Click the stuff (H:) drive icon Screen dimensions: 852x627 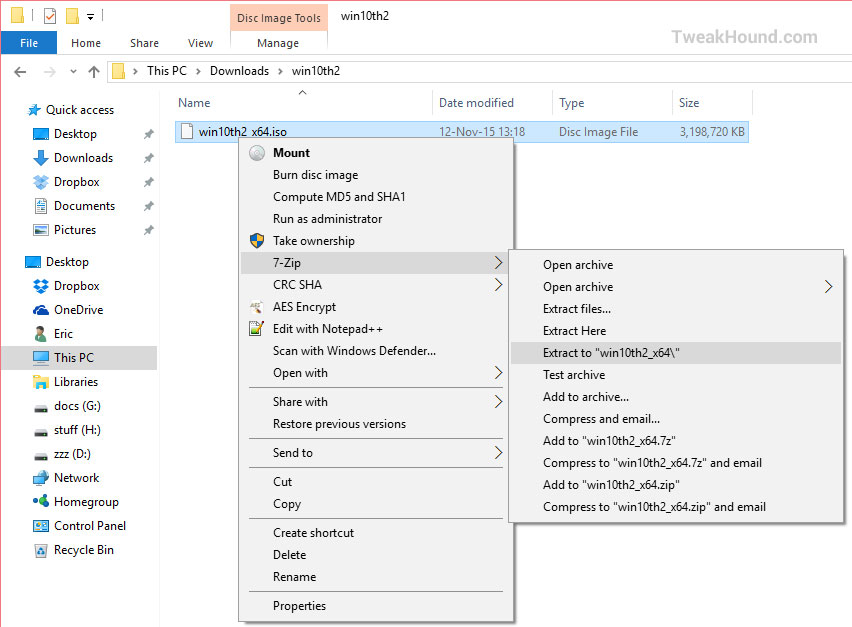point(41,432)
